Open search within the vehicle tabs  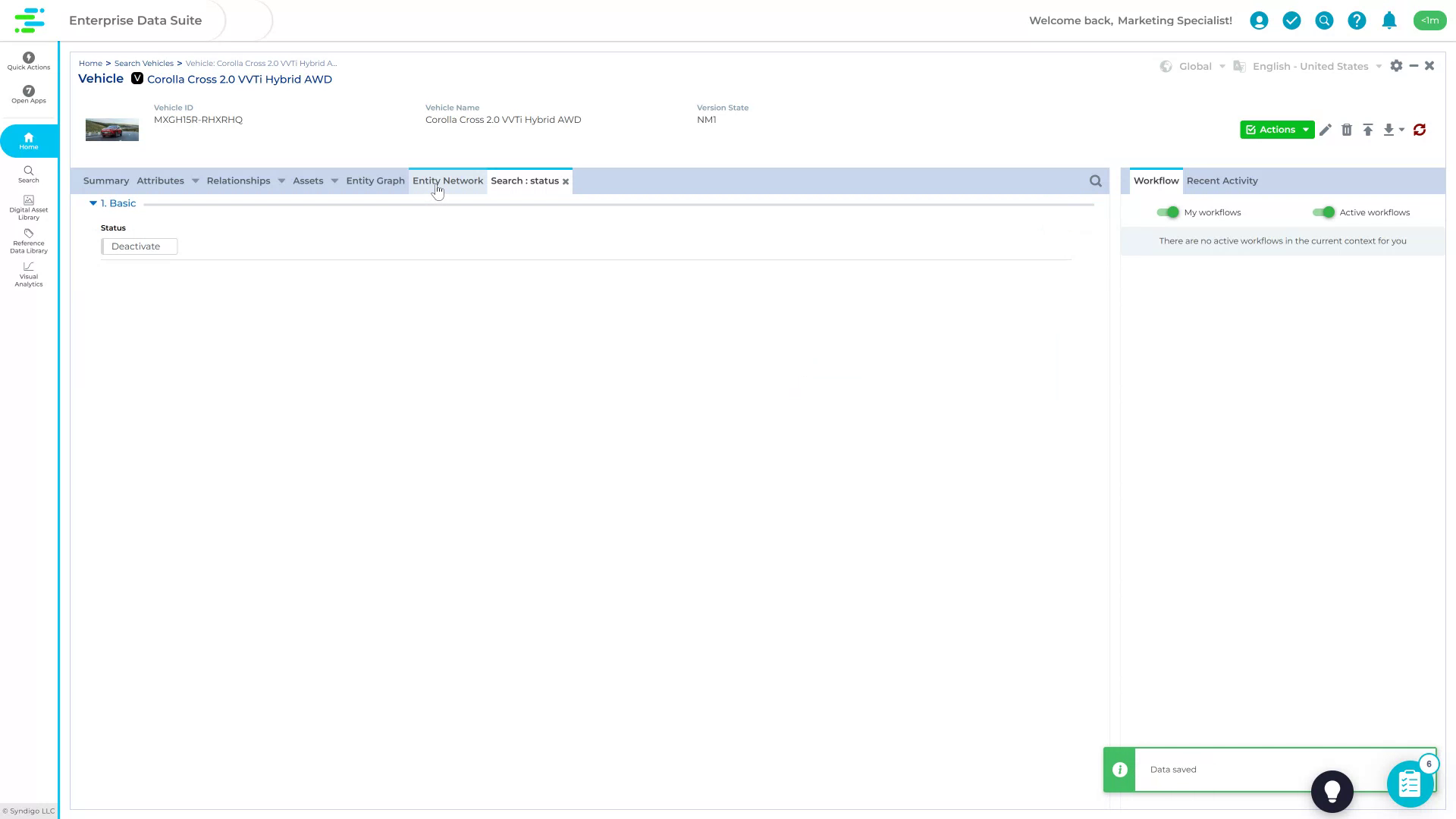pos(1095,180)
